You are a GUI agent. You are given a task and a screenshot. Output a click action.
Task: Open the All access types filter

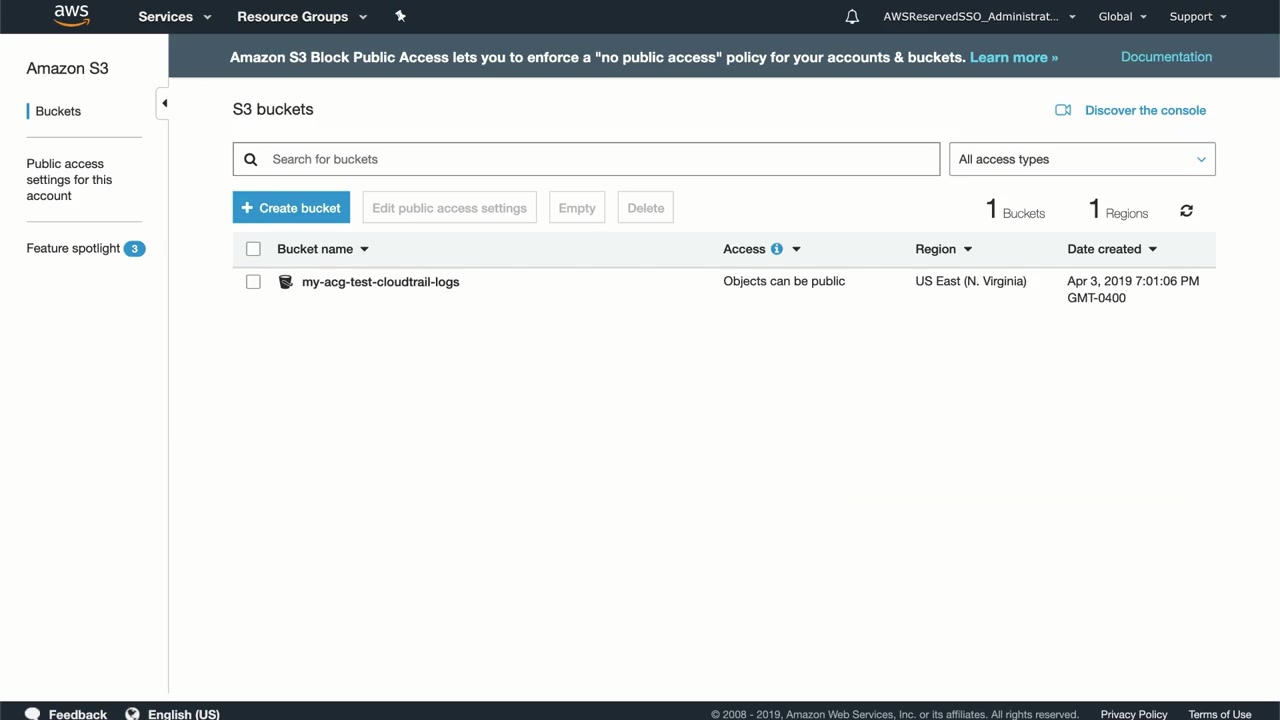pos(1082,159)
